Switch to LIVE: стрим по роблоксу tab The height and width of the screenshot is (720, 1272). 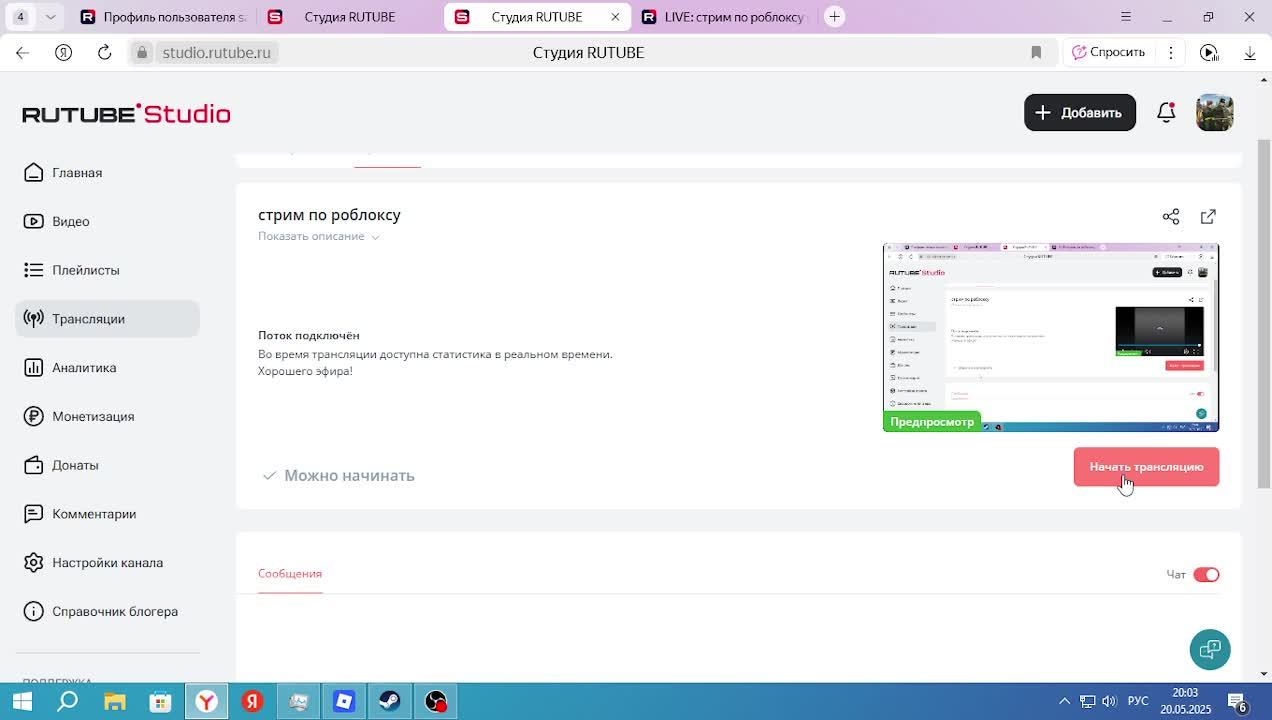[726, 17]
